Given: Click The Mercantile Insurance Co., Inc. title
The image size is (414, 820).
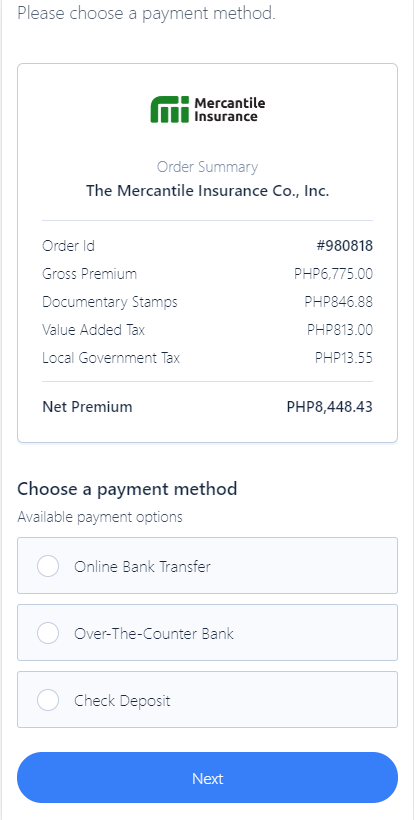Looking at the screenshot, I should [x=208, y=191].
